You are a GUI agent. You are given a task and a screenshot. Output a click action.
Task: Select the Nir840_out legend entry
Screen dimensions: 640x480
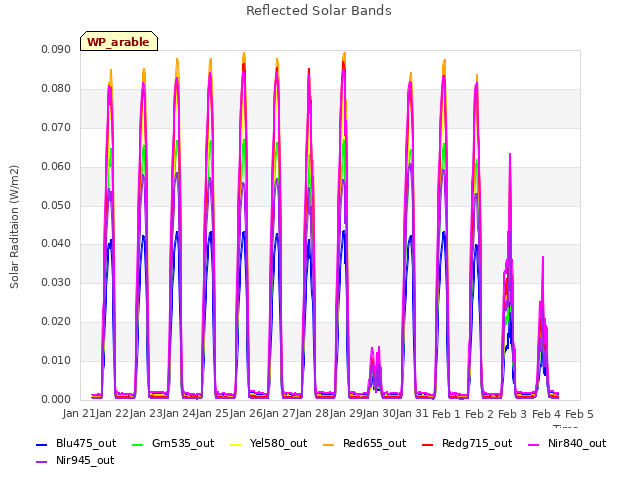(567, 444)
